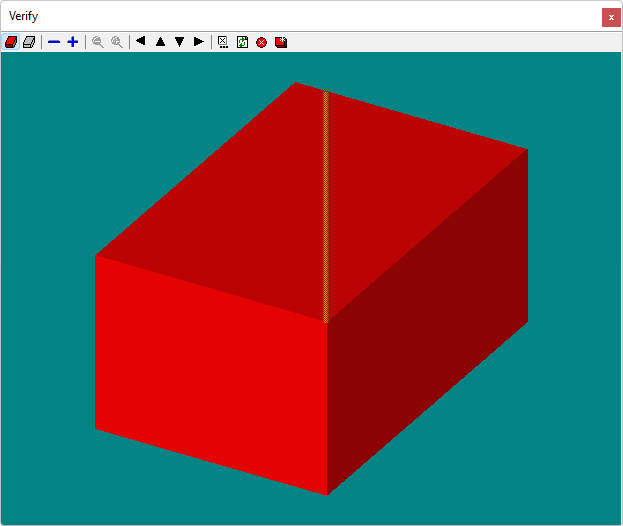Close the Verify window
This screenshot has height=526, width=623.
tap(611, 17)
